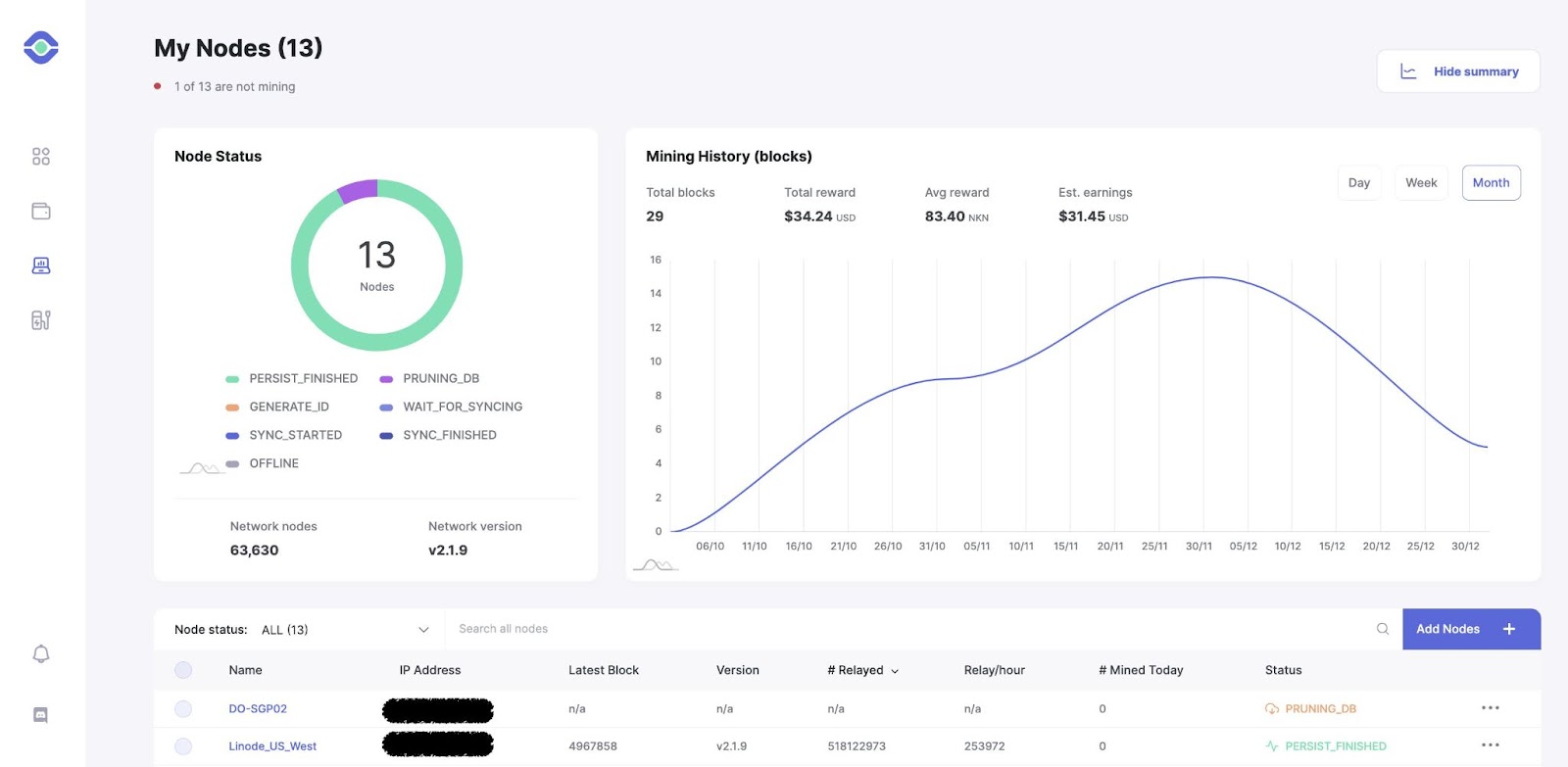Switch mining history to Week view
Image resolution: width=1568 pixels, height=767 pixels.
1421,183
